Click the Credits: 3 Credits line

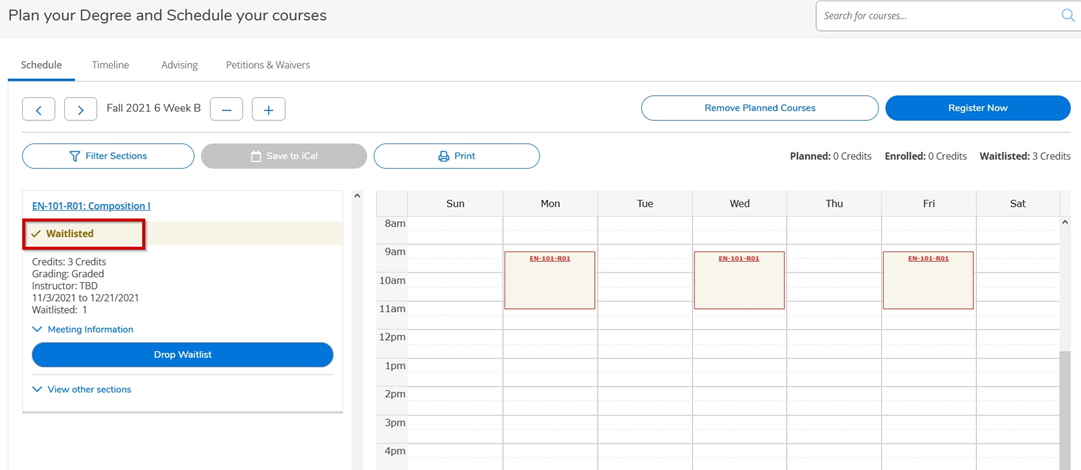69,262
